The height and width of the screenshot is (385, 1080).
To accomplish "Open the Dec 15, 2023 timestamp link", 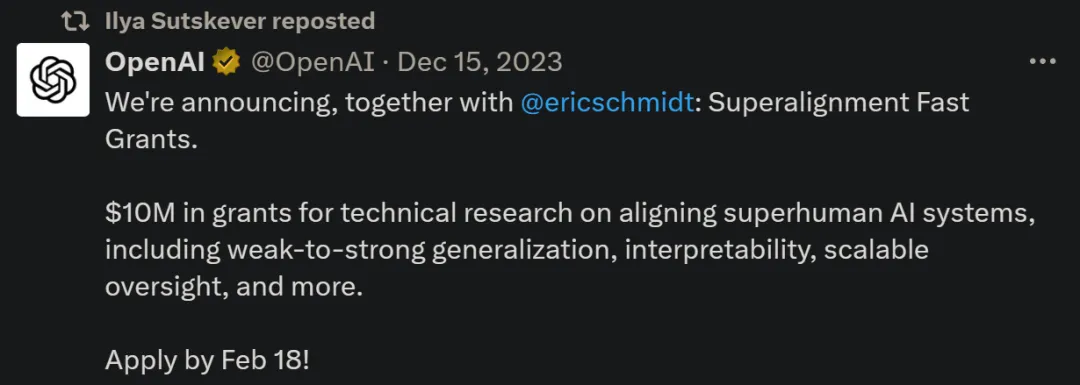I will click(480, 63).
